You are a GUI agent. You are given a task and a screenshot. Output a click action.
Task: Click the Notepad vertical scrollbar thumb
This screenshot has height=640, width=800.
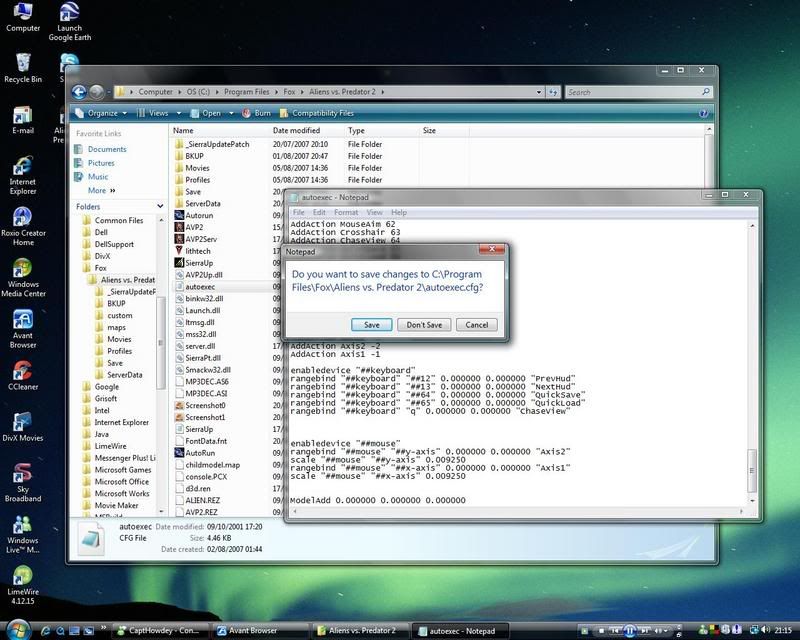click(x=752, y=471)
